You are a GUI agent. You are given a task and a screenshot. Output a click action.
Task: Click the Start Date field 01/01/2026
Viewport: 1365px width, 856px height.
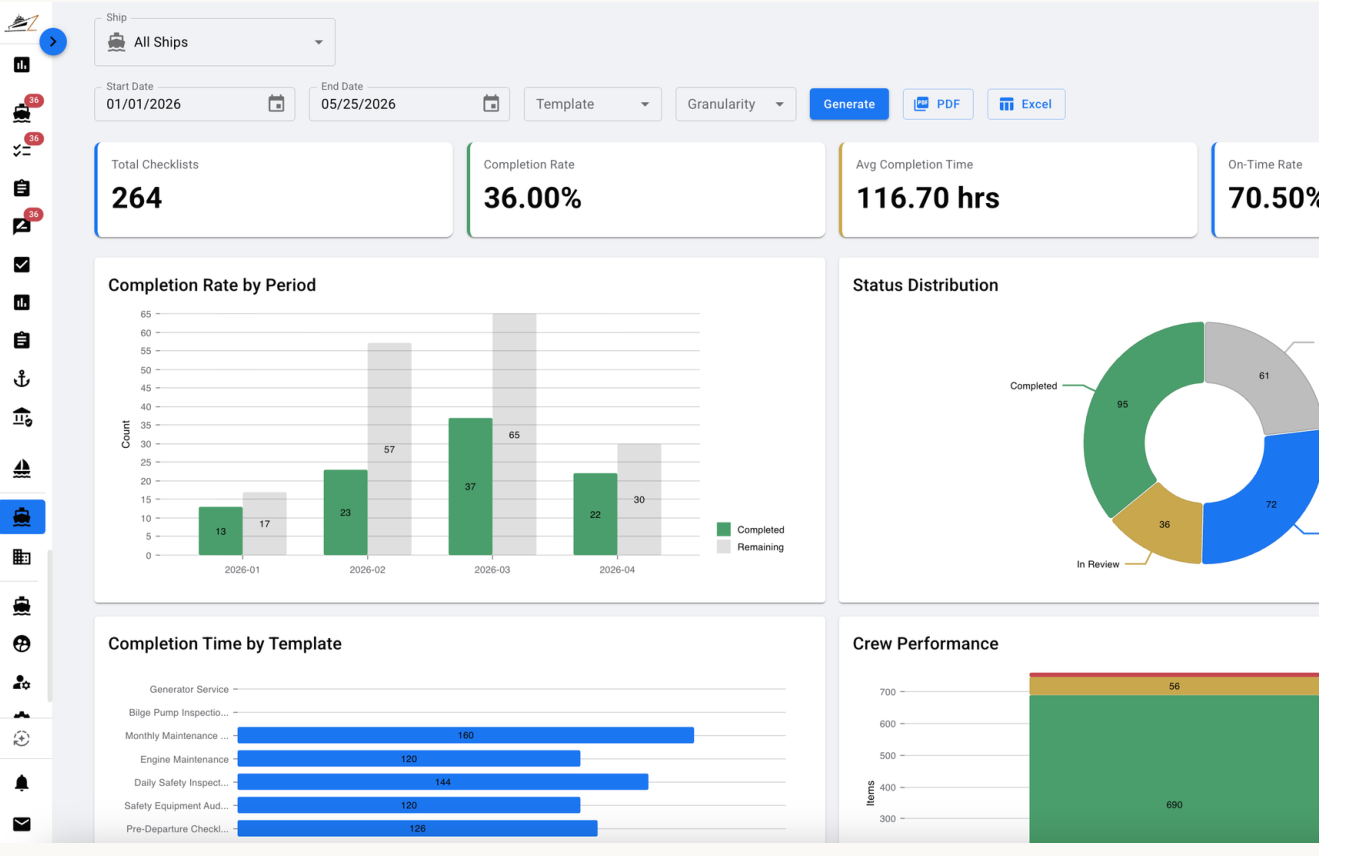coord(195,104)
